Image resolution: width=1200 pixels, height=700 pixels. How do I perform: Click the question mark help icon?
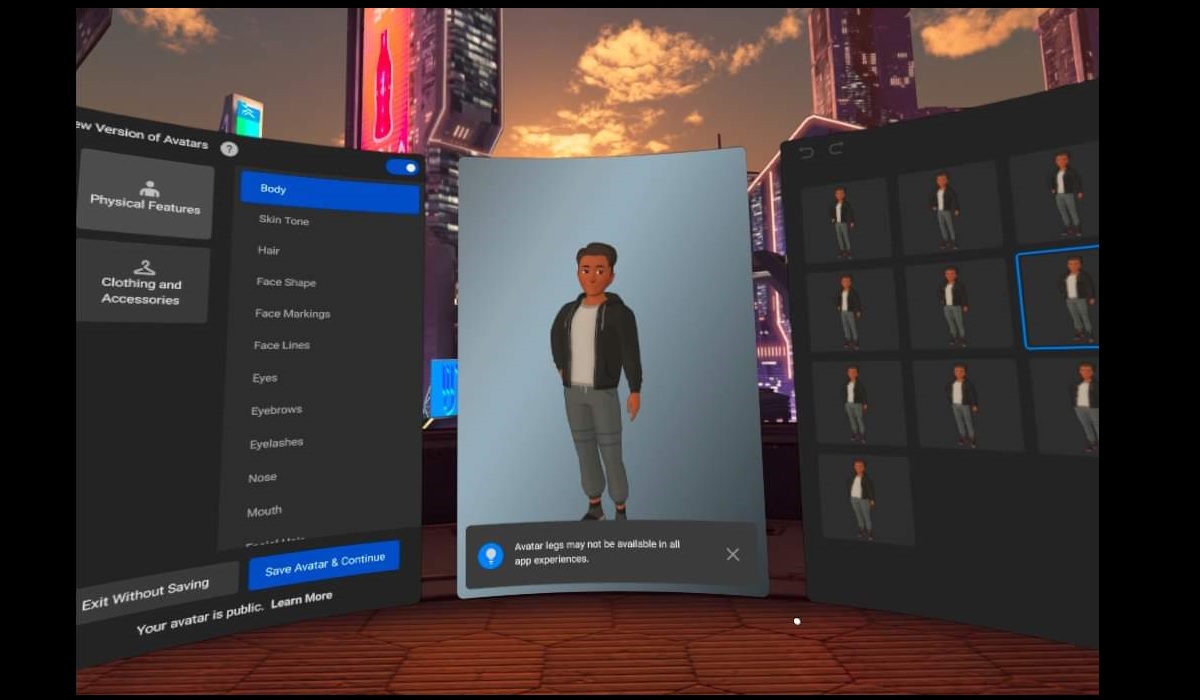click(x=229, y=150)
